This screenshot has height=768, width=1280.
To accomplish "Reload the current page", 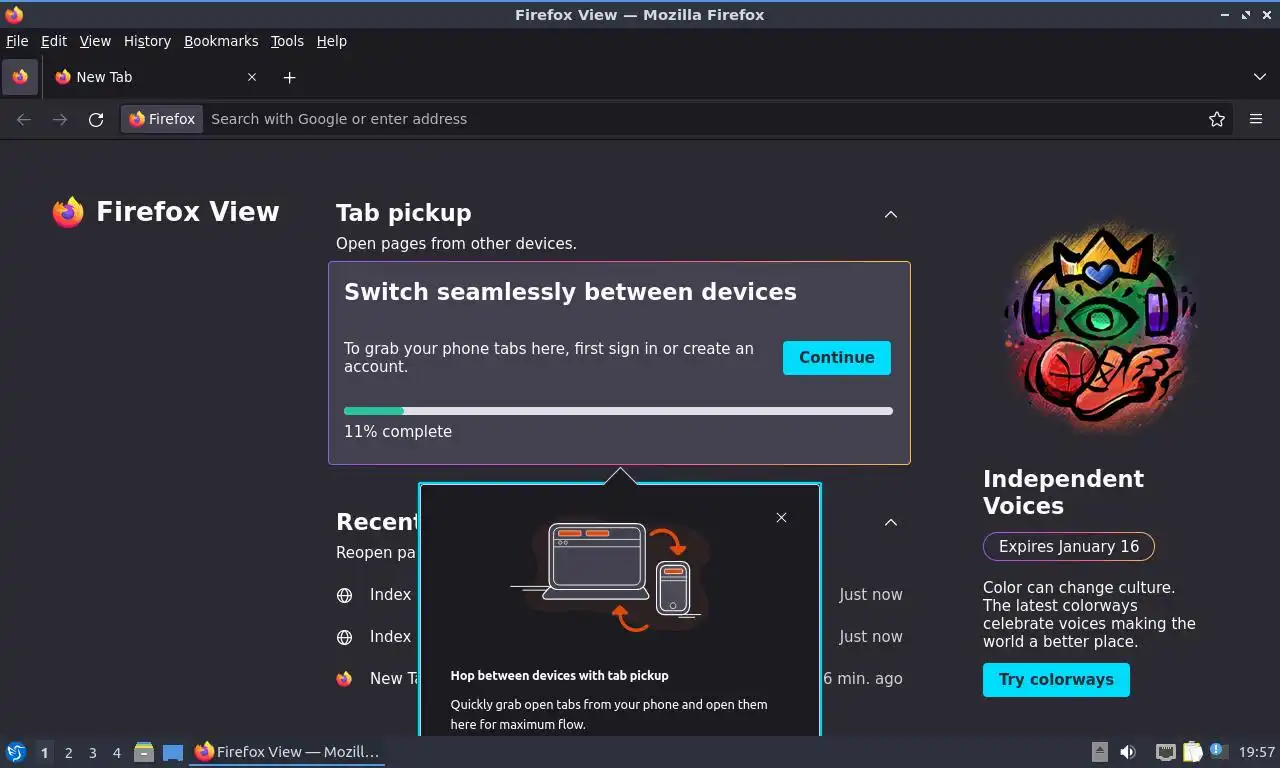I will click(x=96, y=119).
